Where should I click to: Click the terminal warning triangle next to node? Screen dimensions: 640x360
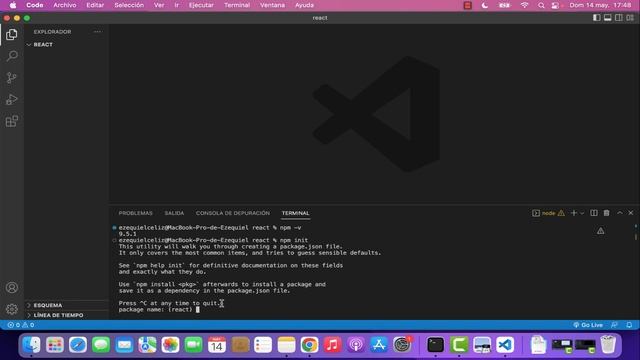(x=562, y=213)
